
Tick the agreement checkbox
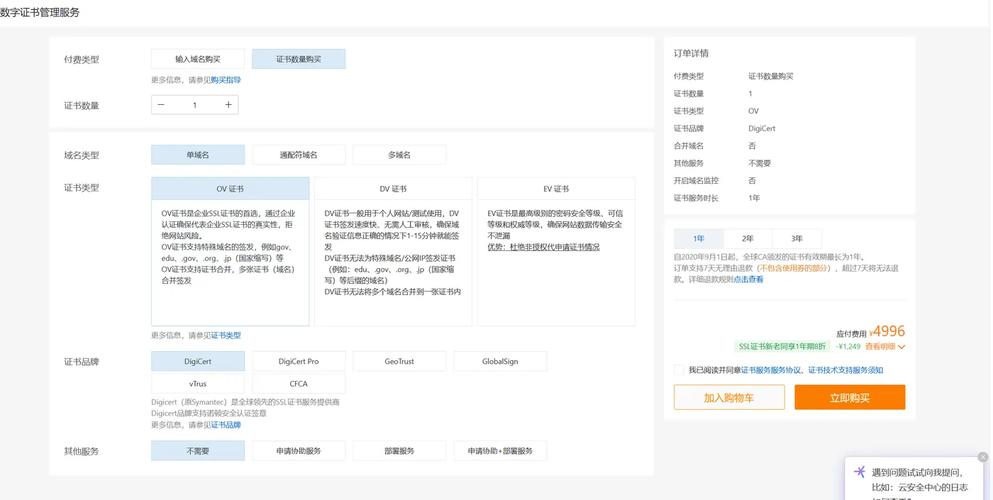(679, 370)
